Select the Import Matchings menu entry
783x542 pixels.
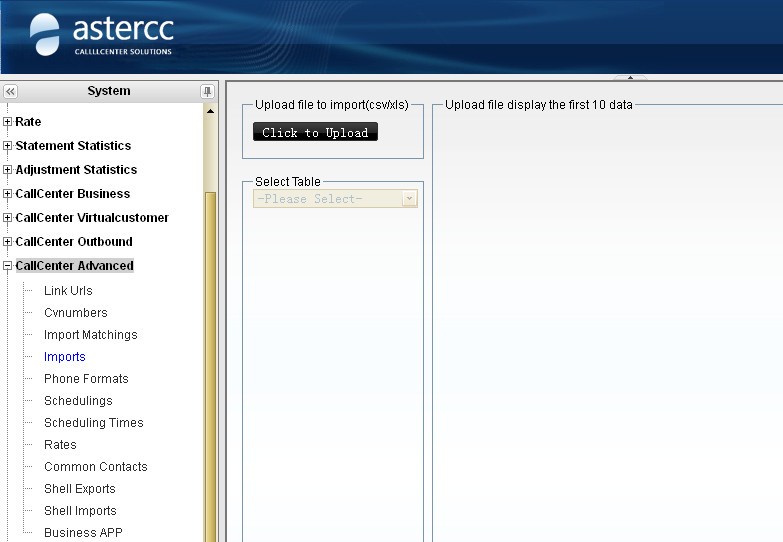(x=90, y=335)
